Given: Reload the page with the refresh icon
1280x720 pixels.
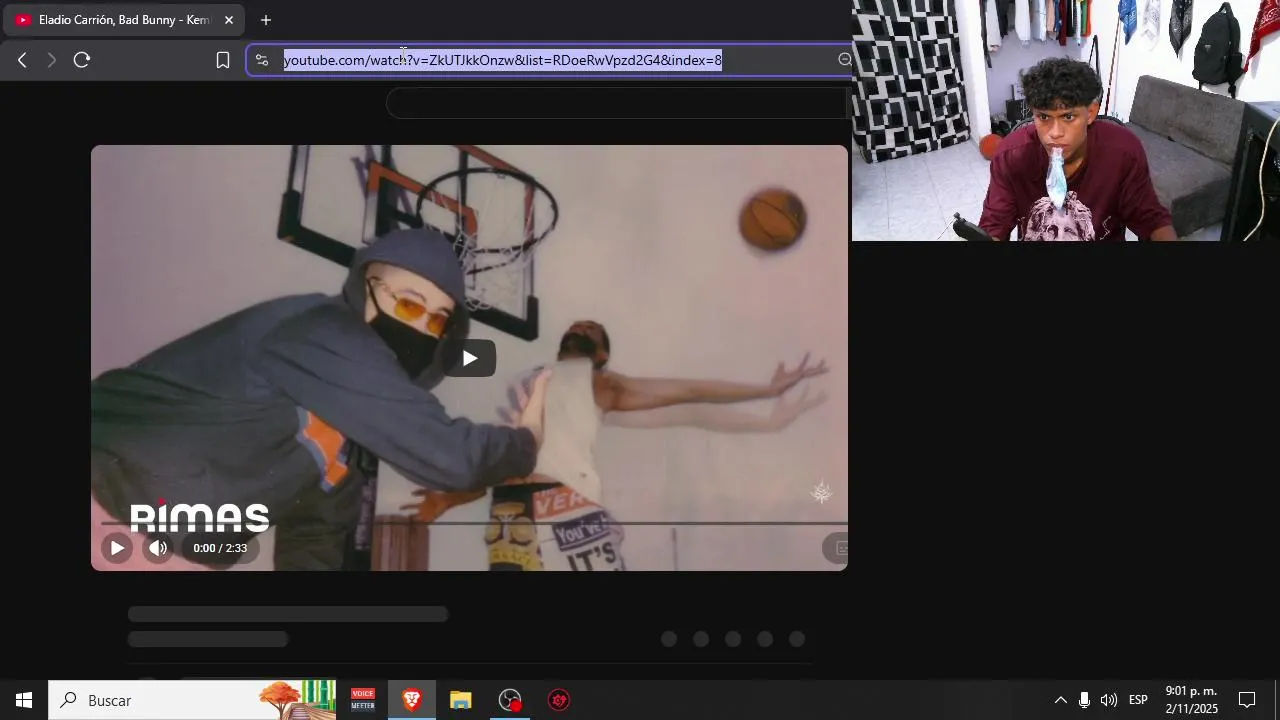Looking at the screenshot, I should pos(82,60).
